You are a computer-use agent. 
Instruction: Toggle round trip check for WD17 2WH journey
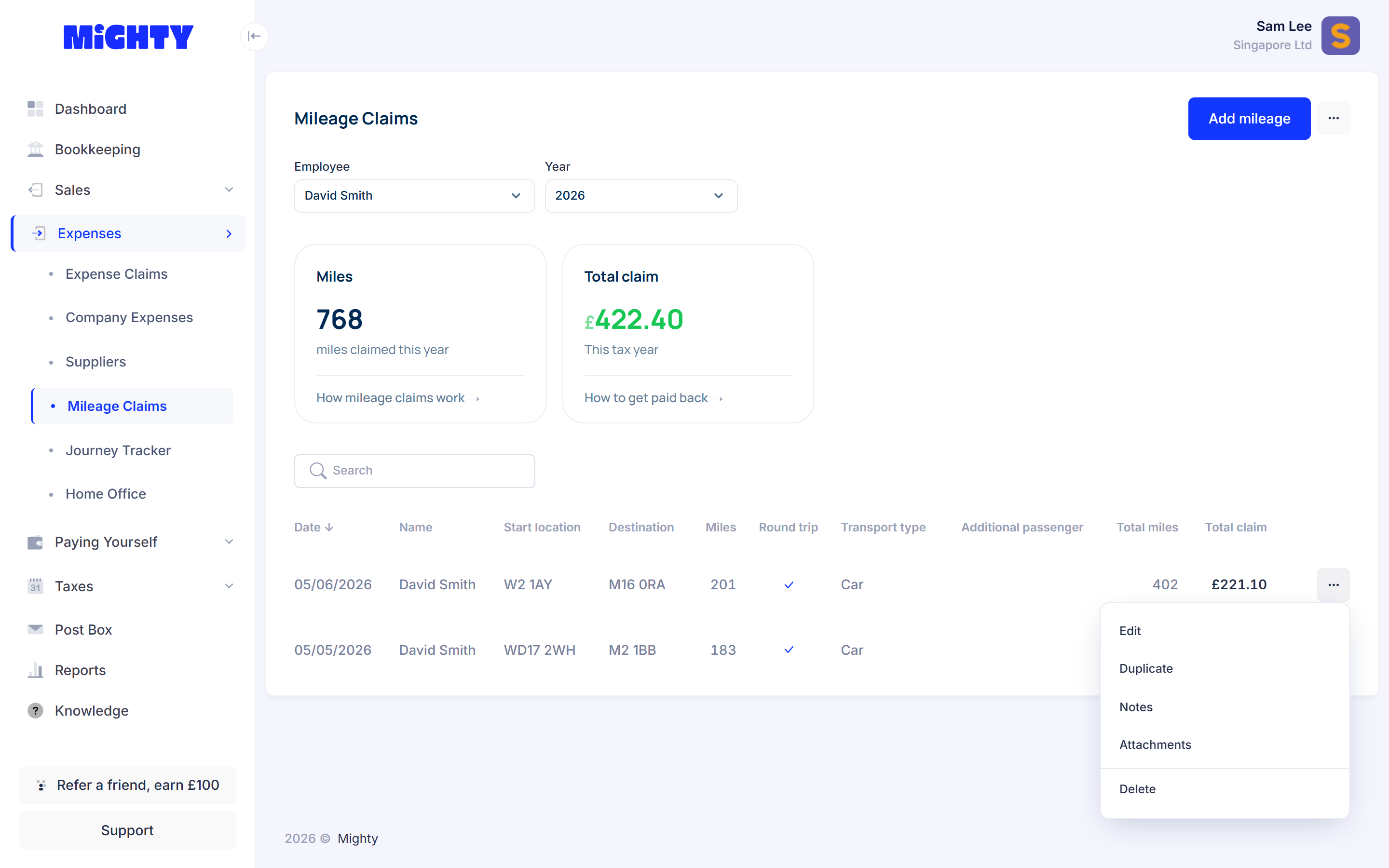[x=789, y=649]
